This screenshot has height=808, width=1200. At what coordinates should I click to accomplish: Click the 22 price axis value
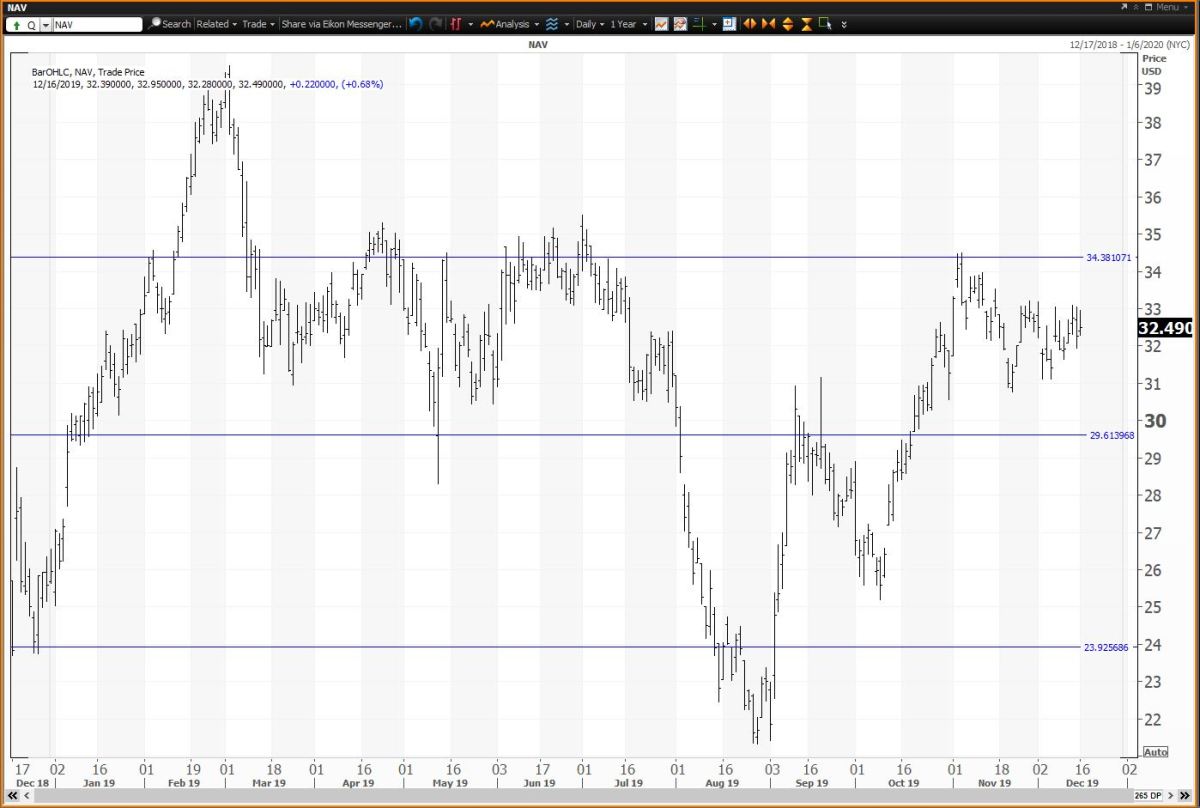pyautogui.click(x=1152, y=719)
